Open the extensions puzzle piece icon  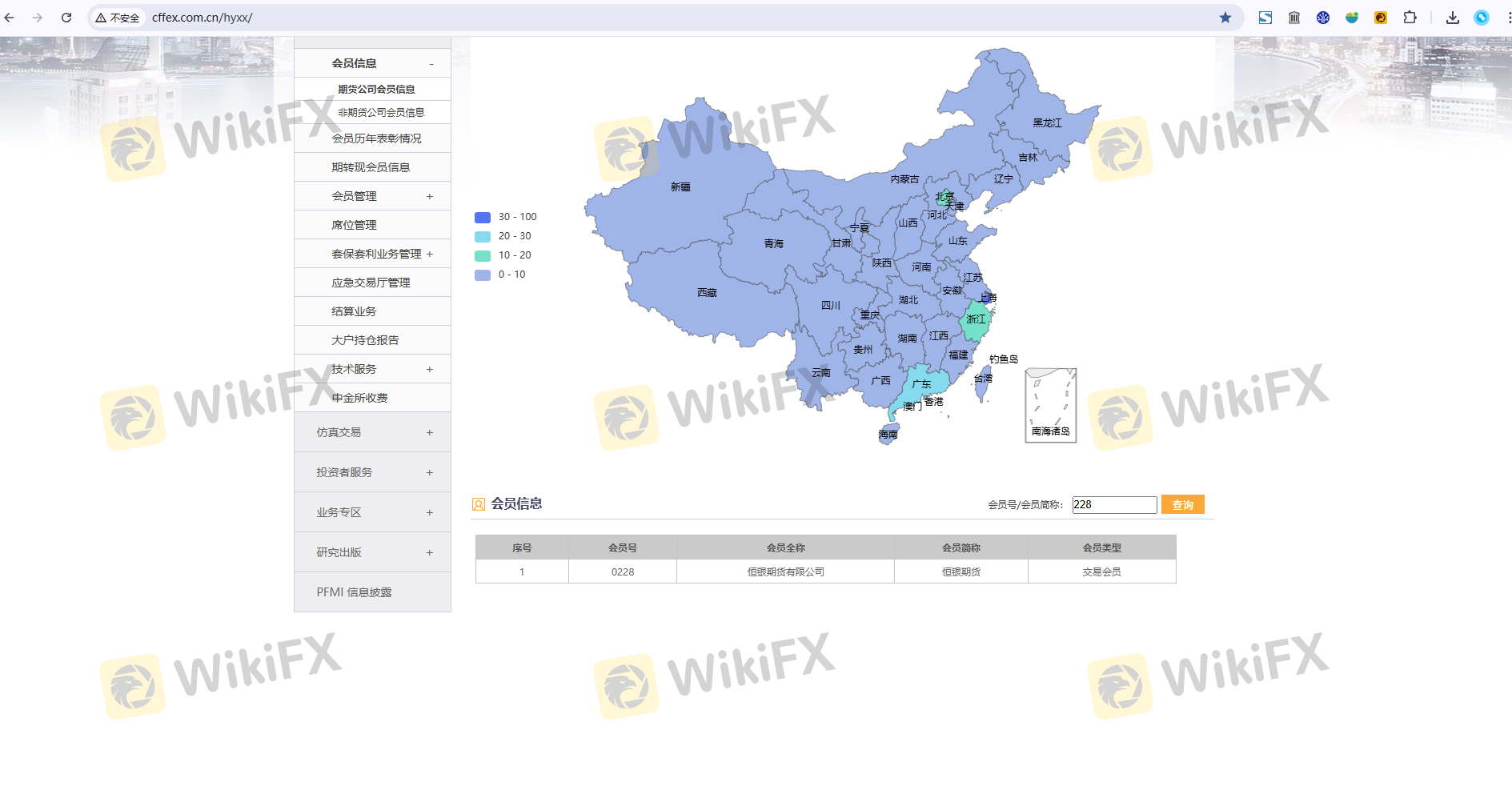[x=1410, y=18]
